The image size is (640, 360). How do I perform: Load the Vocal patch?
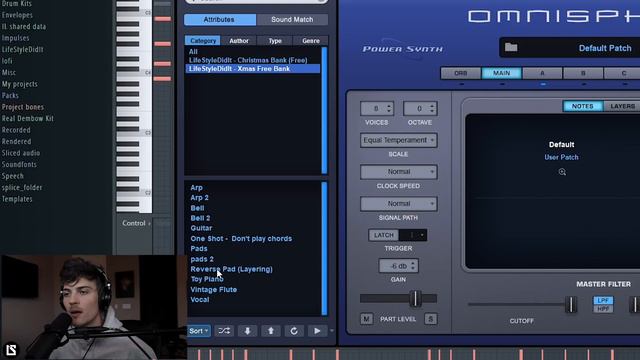coord(200,300)
